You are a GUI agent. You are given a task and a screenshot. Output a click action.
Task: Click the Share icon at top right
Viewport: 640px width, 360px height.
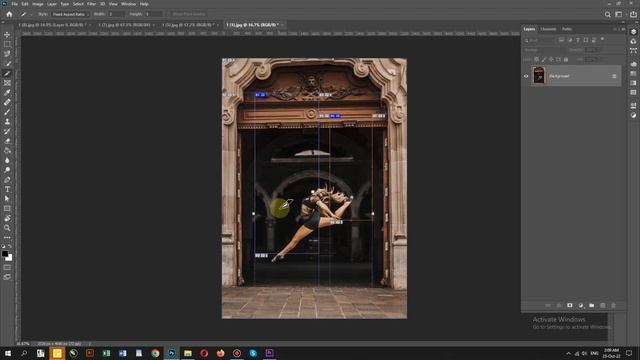[633, 14]
